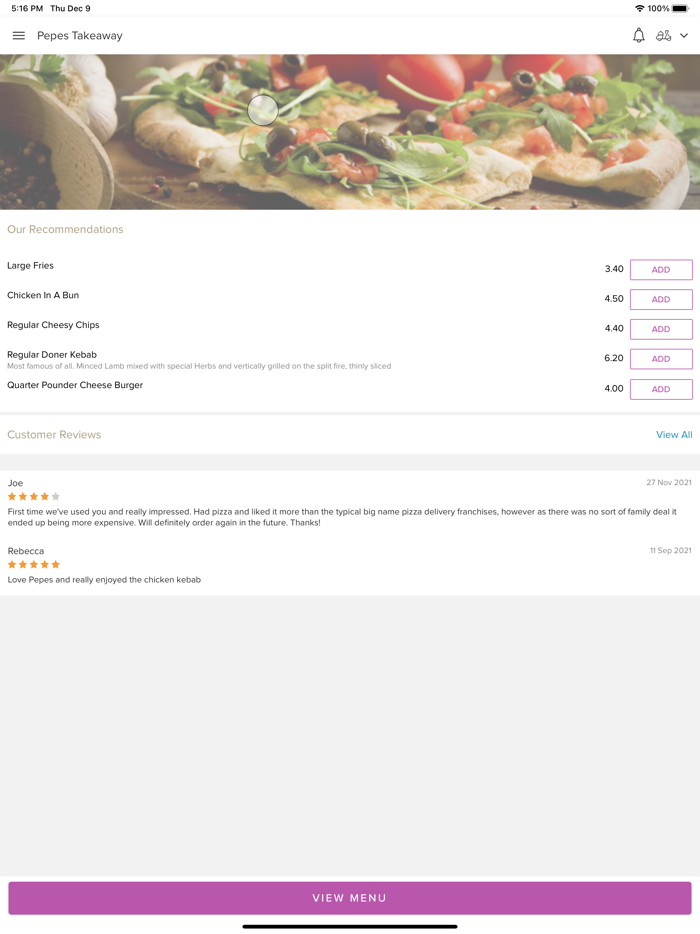This screenshot has width=700, height=934.
Task: Click Rebecca's five-star rating
Action: (34, 565)
